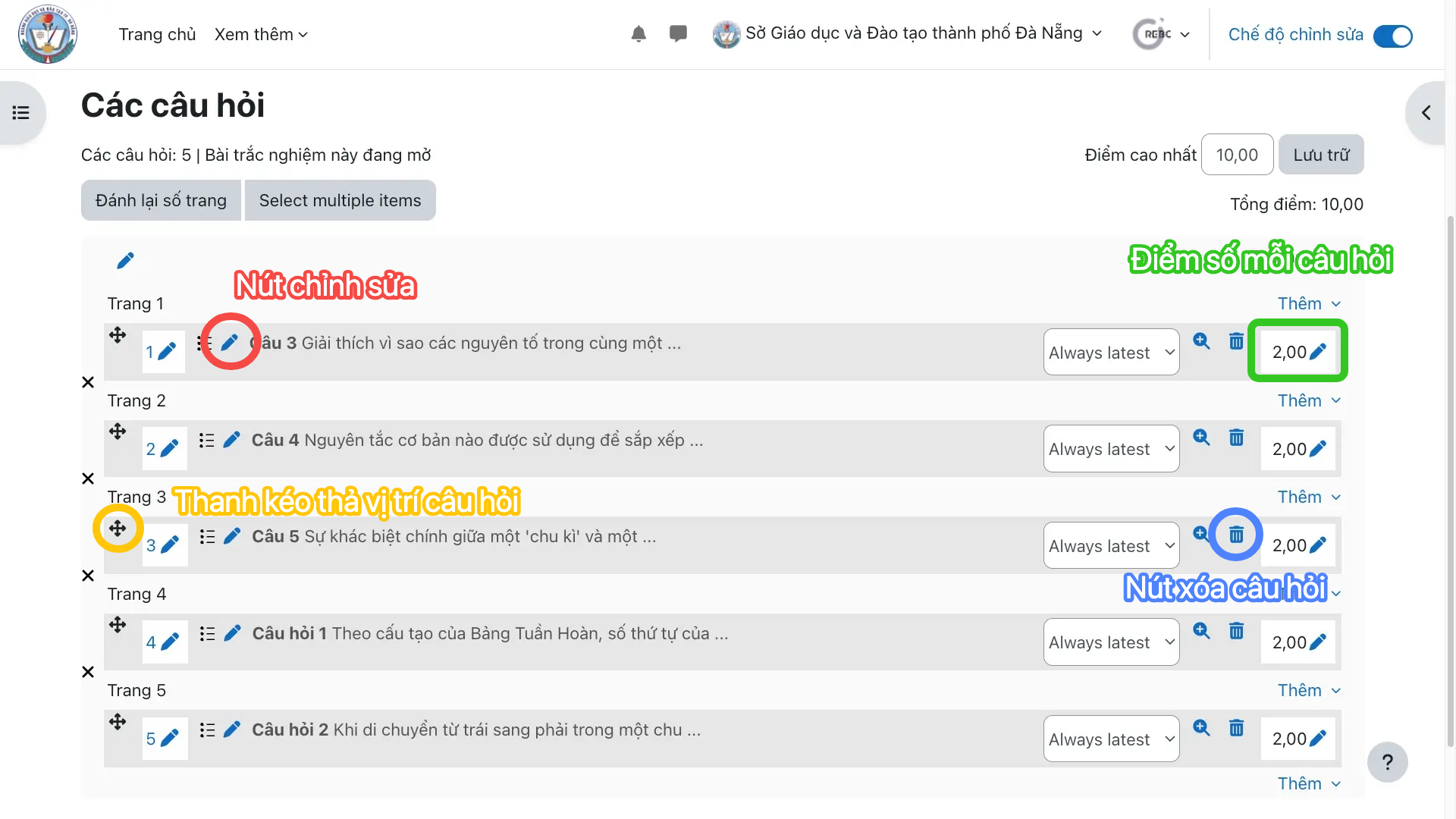Preview question Câu 3 with magnifier icon
This screenshot has height=819, width=1456.
point(1201,341)
